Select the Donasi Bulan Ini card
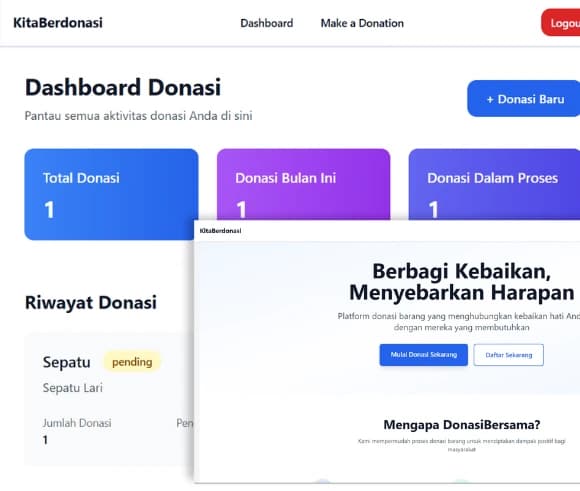Screen dimensions: 580x491 303,184
